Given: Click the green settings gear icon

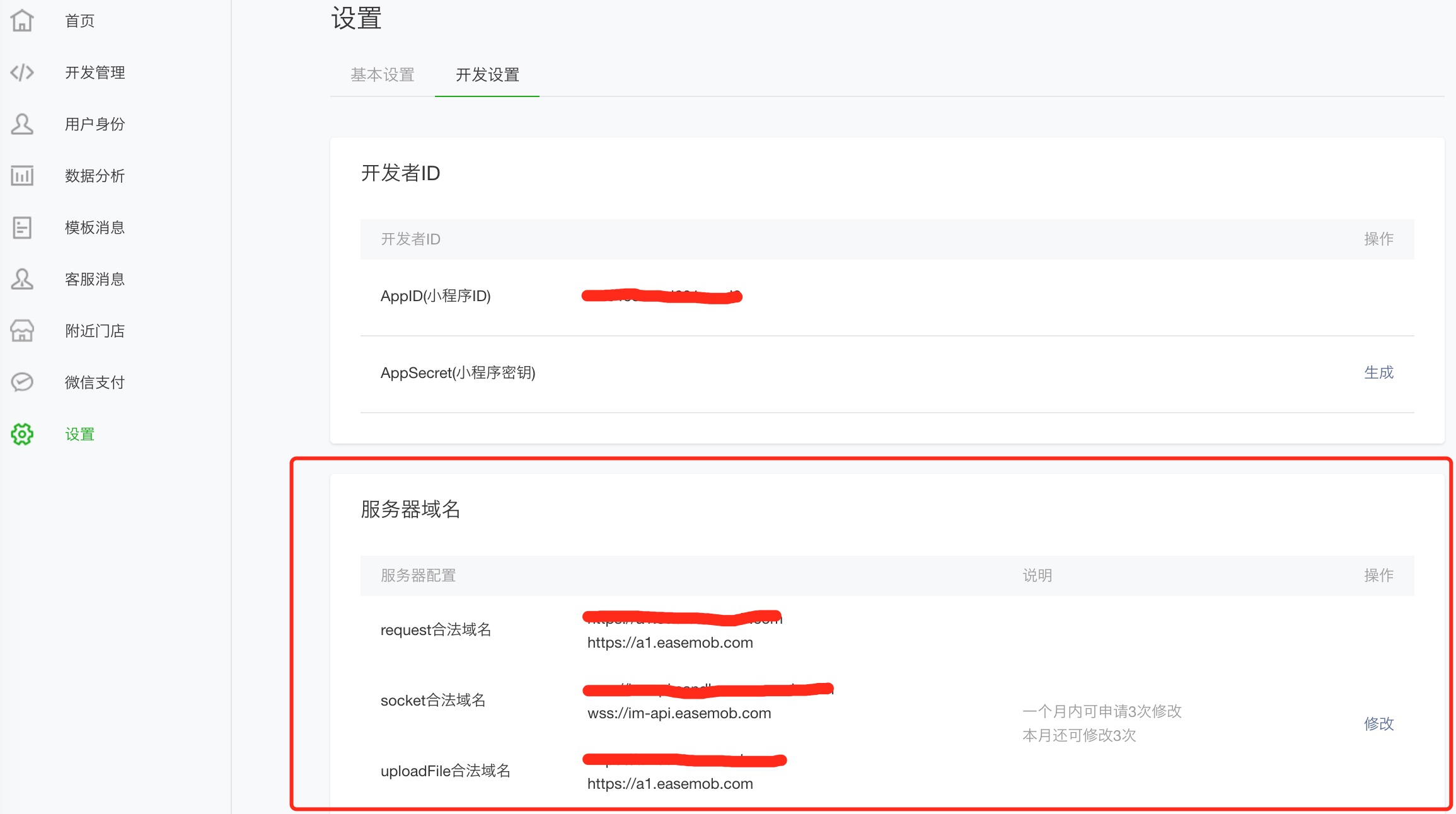Looking at the screenshot, I should tap(22, 434).
